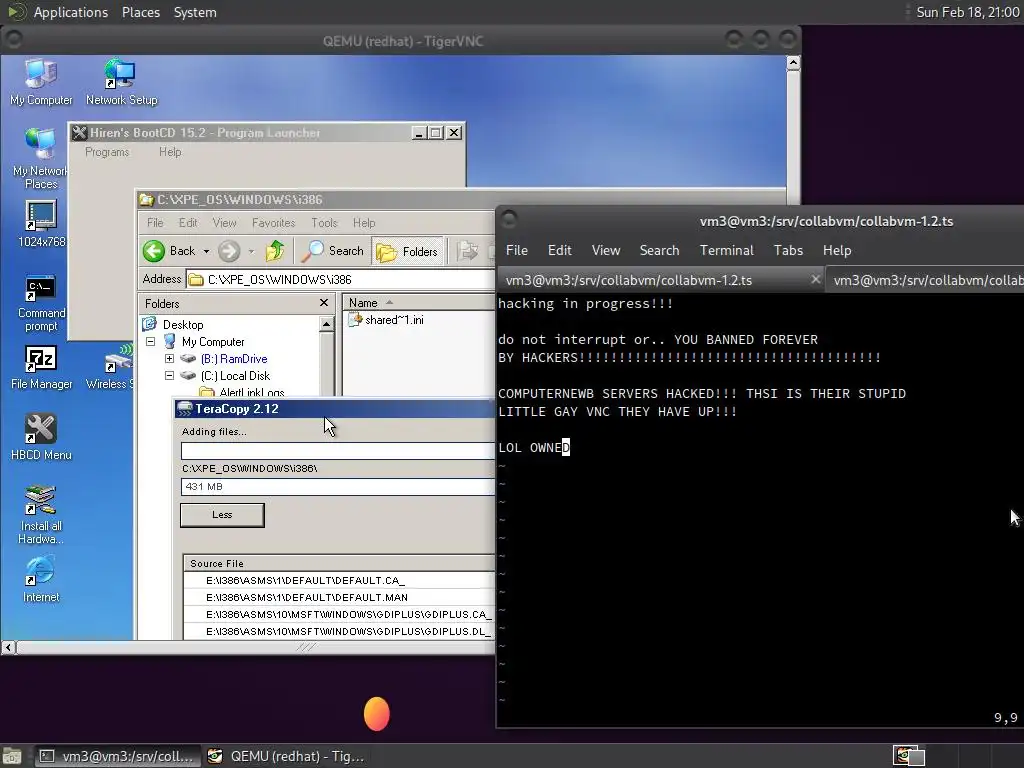
Task: Switch to vm3 terminal taskbar button
Action: pyautogui.click(x=116, y=756)
